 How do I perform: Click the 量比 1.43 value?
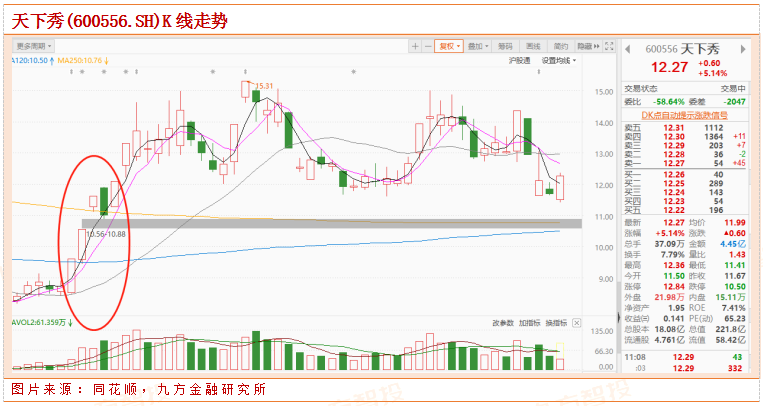tap(737, 255)
